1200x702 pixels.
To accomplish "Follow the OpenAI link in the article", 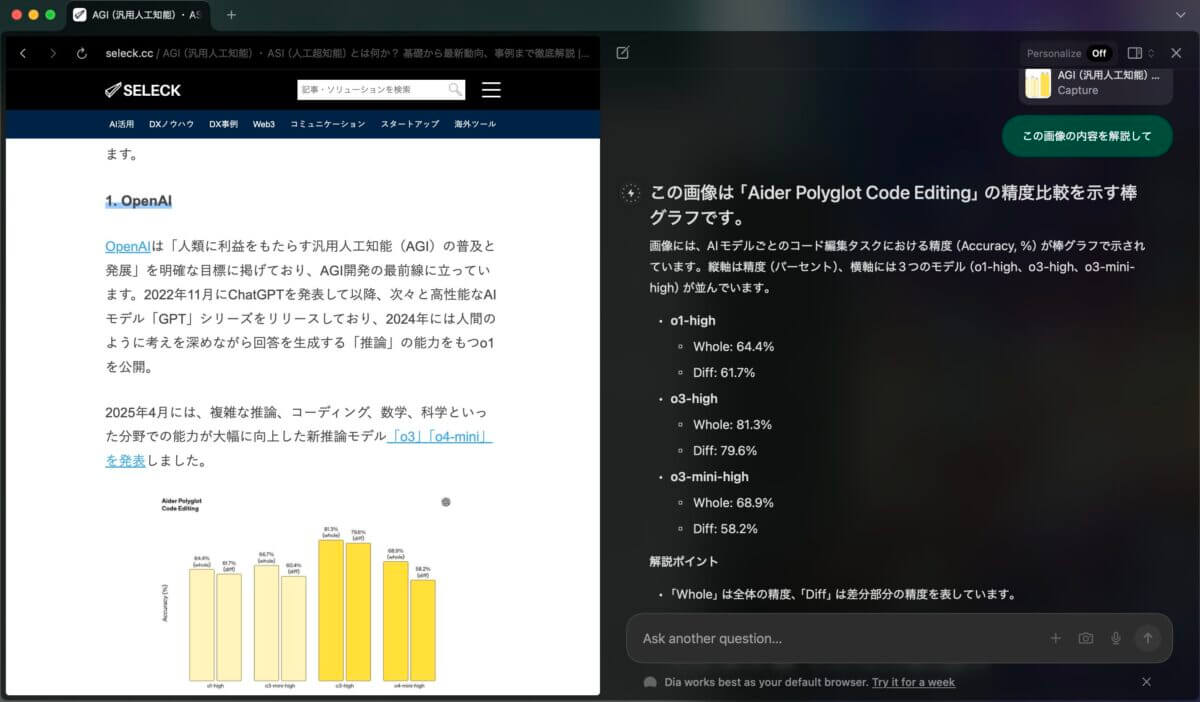I will pos(128,246).
